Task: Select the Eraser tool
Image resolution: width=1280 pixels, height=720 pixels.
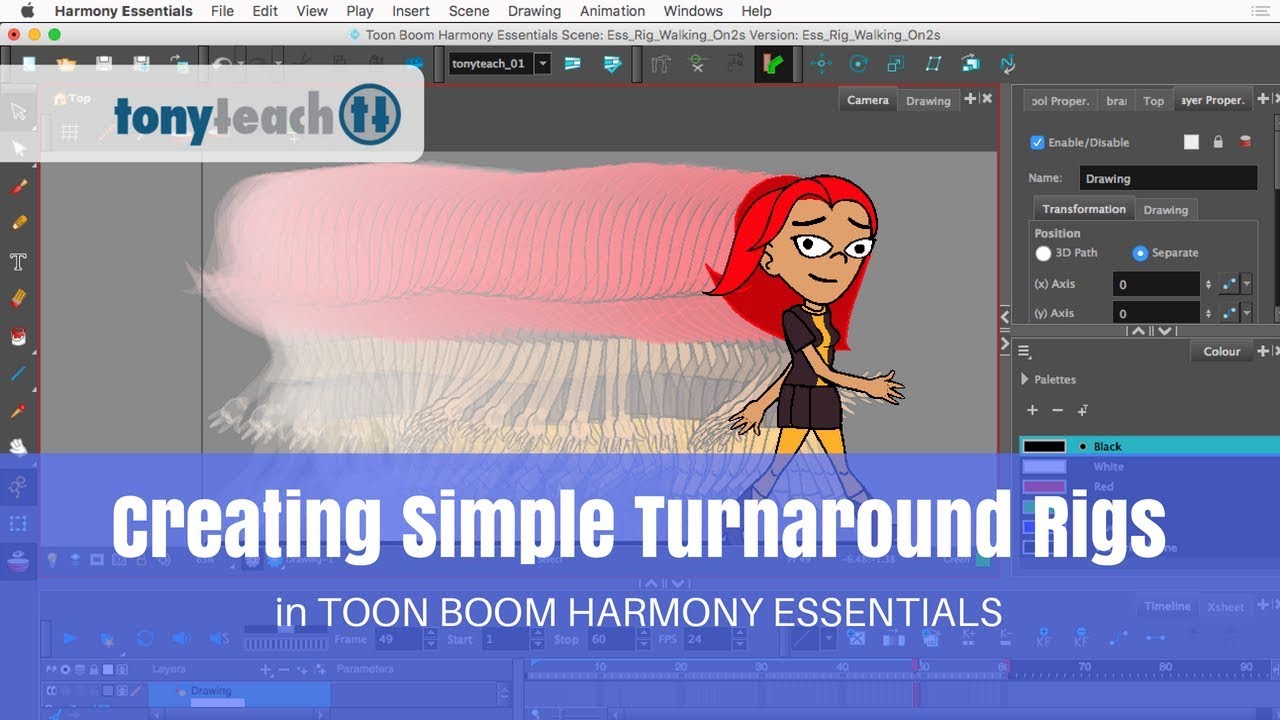Action: tap(18, 298)
